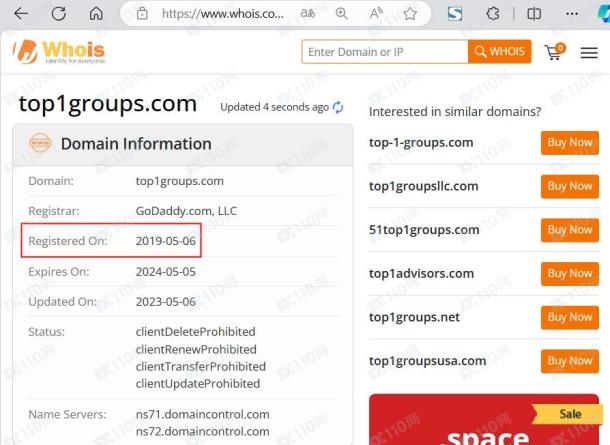Add this page to favorites

(x=410, y=14)
